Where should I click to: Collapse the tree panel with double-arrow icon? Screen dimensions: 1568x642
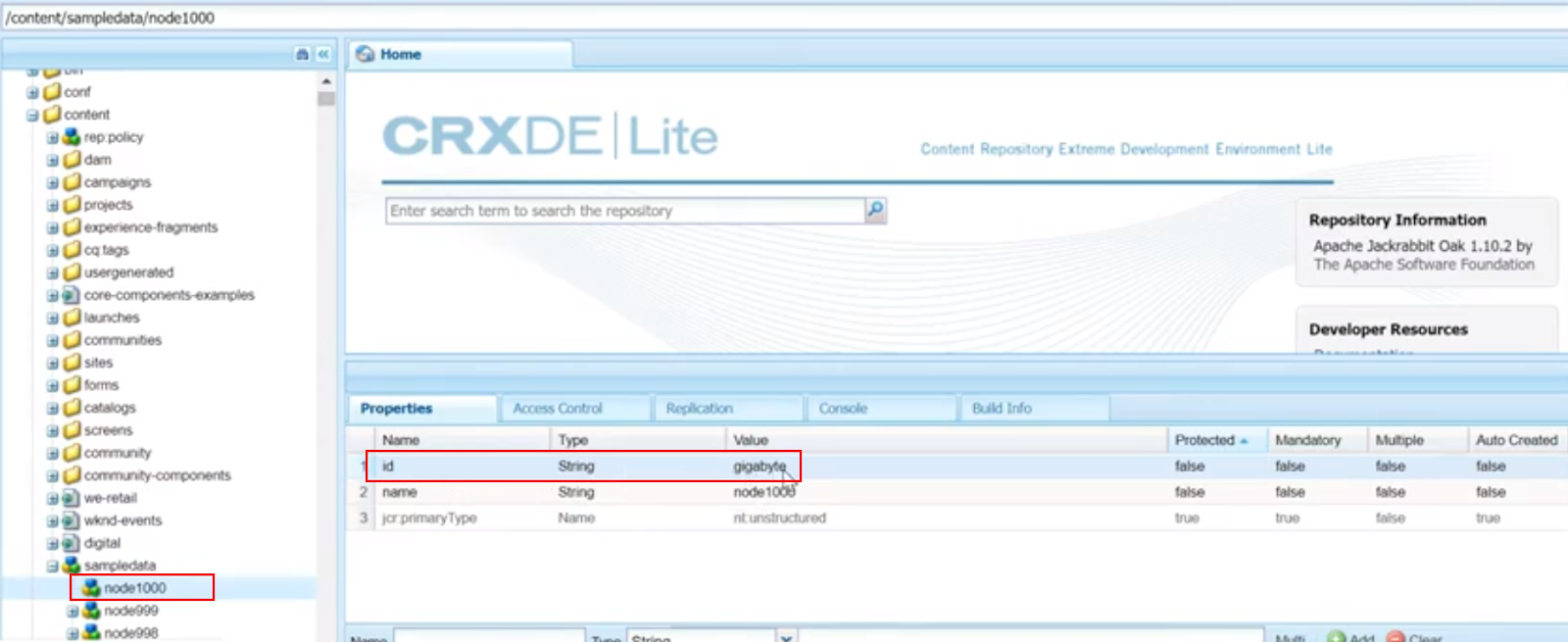pyautogui.click(x=323, y=54)
